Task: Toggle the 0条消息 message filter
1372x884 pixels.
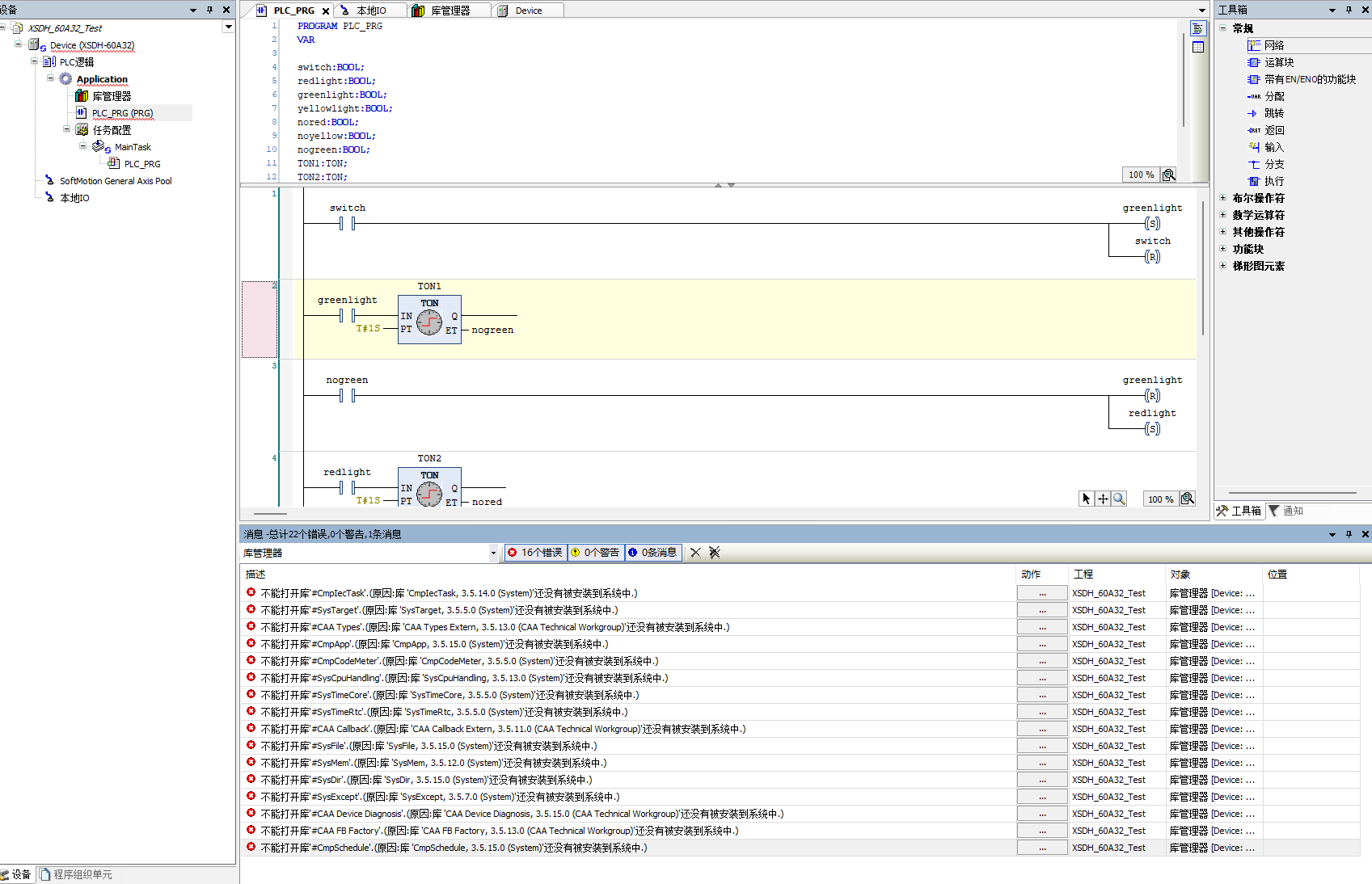Action: coord(652,553)
